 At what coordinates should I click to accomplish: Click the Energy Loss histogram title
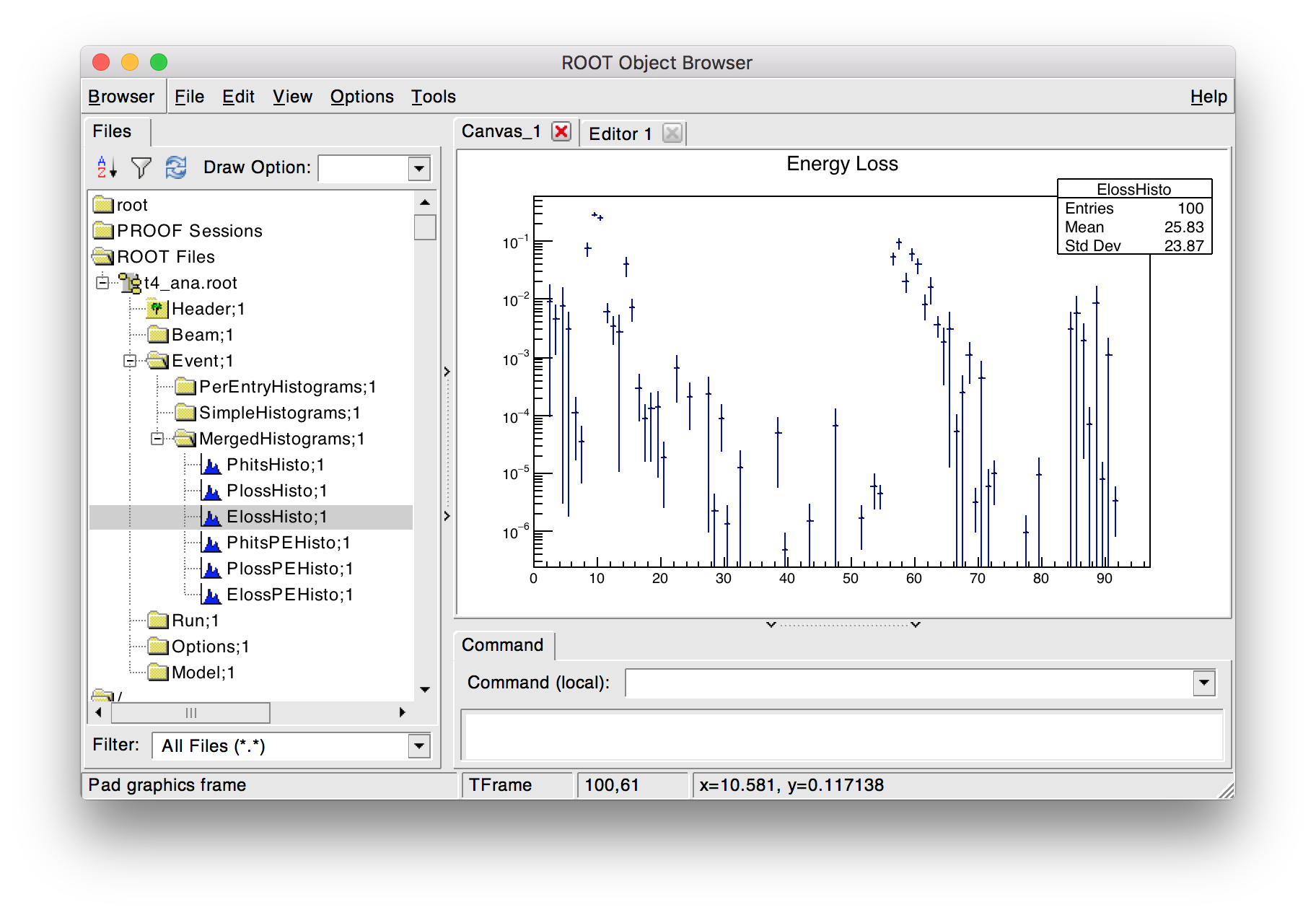(842, 164)
